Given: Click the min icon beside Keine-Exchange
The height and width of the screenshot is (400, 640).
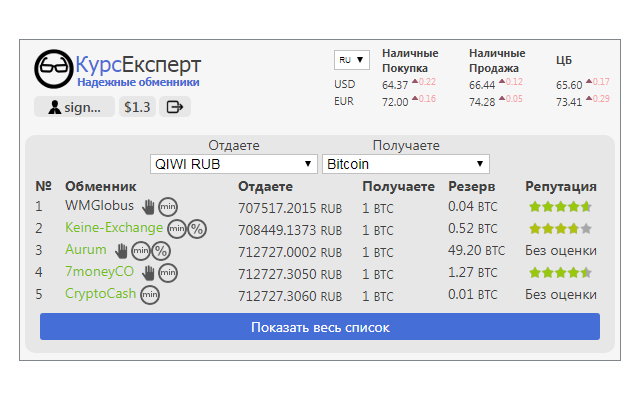Looking at the screenshot, I should click(x=177, y=229).
